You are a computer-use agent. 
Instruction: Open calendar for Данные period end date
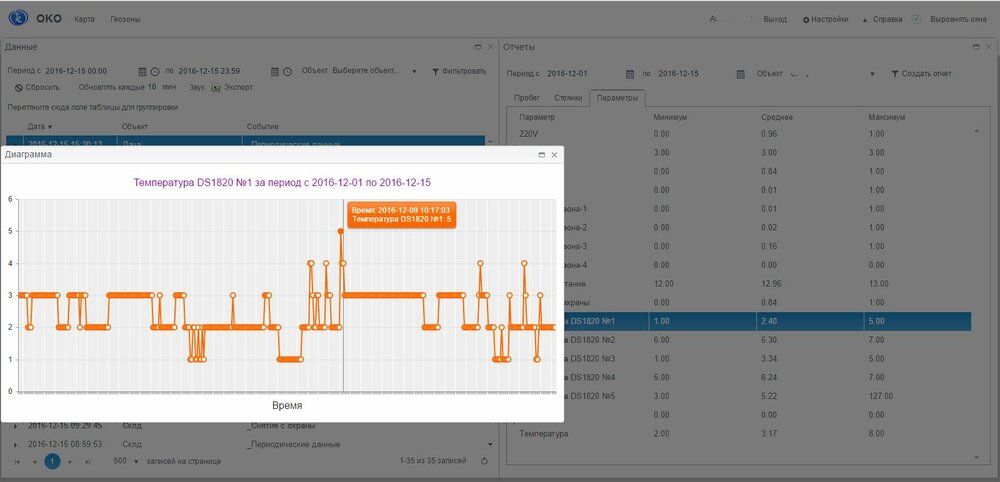pyautogui.click(x=274, y=71)
